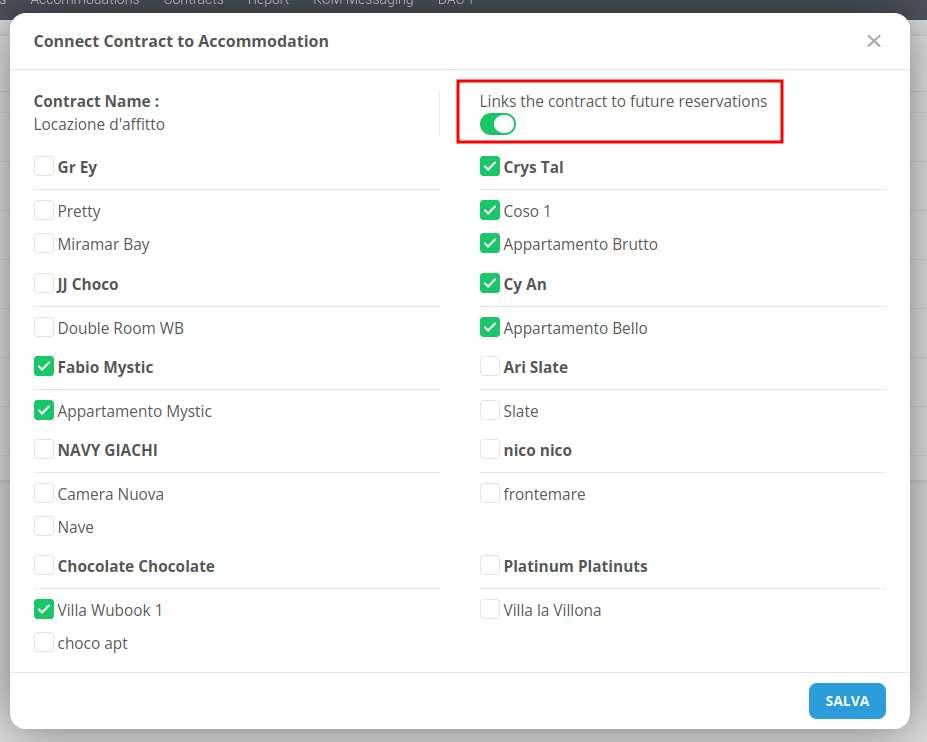Enable the Pretty accommodation checkbox
The image size is (927, 742).
click(44, 211)
